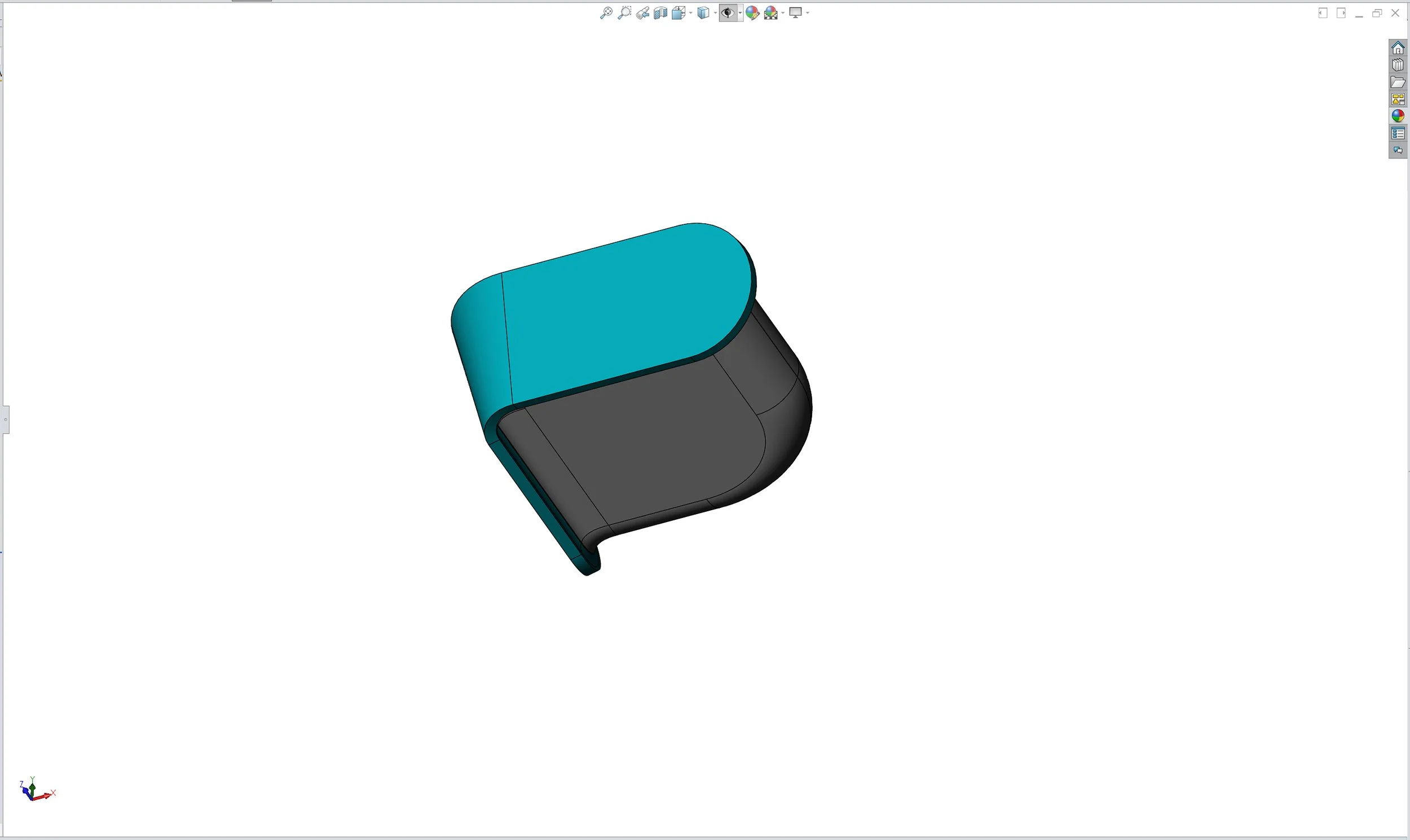The height and width of the screenshot is (840, 1410).
Task: Activate the Section View tool
Action: tap(660, 13)
